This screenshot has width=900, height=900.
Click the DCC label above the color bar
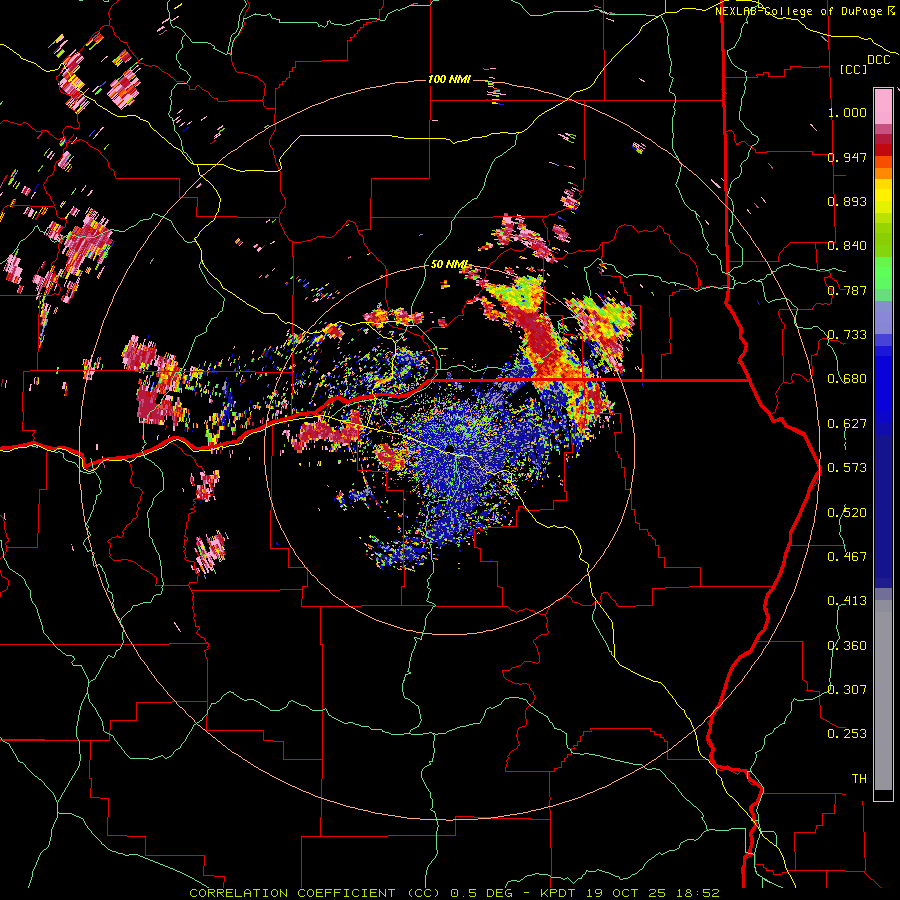coord(878,60)
